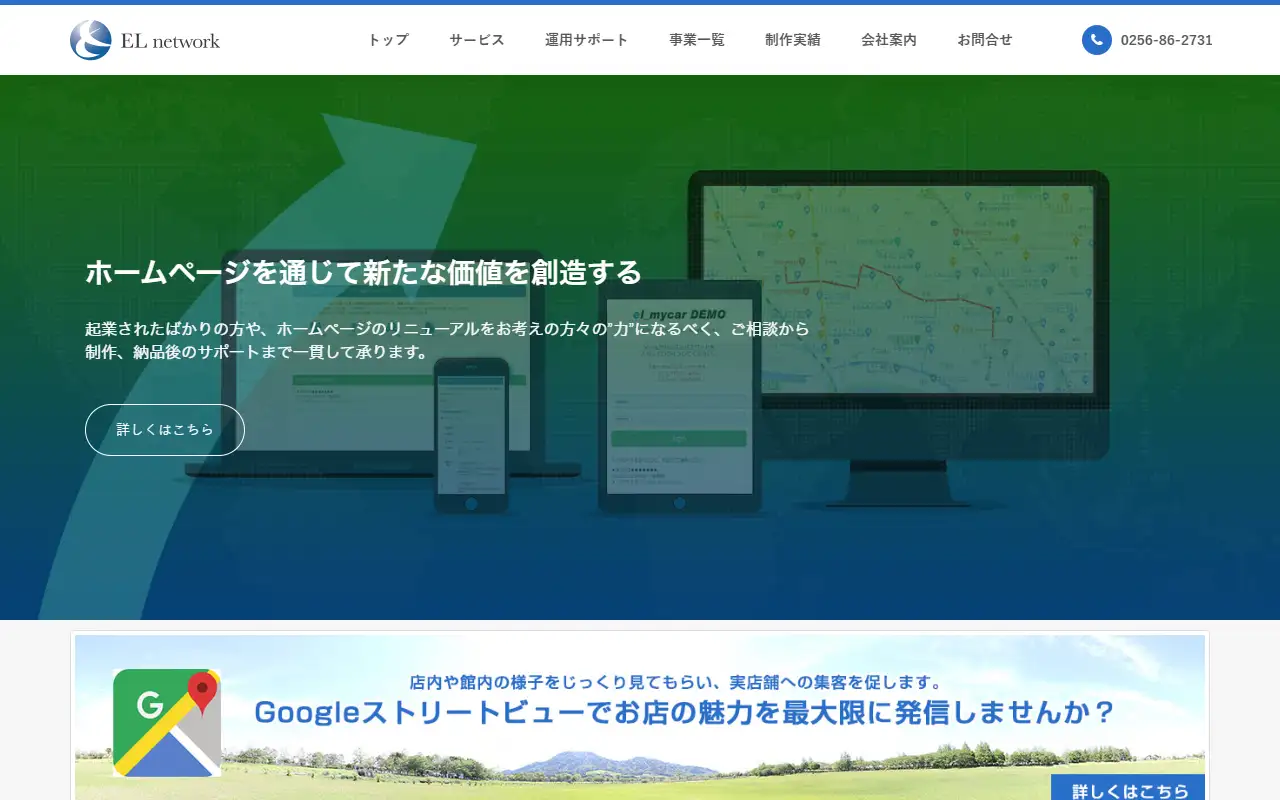Click the hero headline ホームページを通じて新たな価値を創造する
The image size is (1280, 800).
(363, 272)
